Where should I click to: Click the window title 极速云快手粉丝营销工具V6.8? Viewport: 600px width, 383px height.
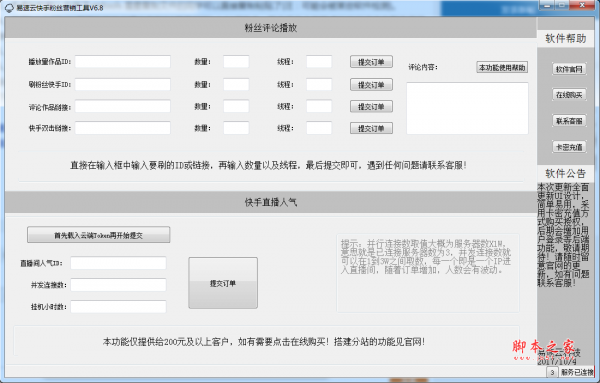(60, 8)
